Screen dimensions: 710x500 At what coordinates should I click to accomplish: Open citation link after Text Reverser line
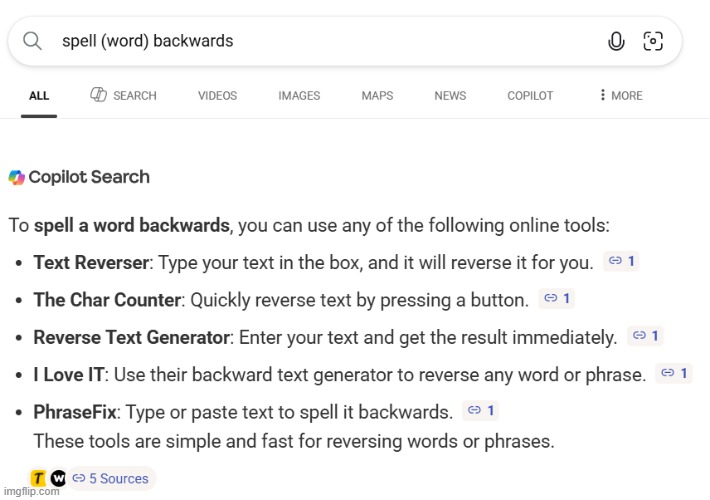(x=622, y=261)
